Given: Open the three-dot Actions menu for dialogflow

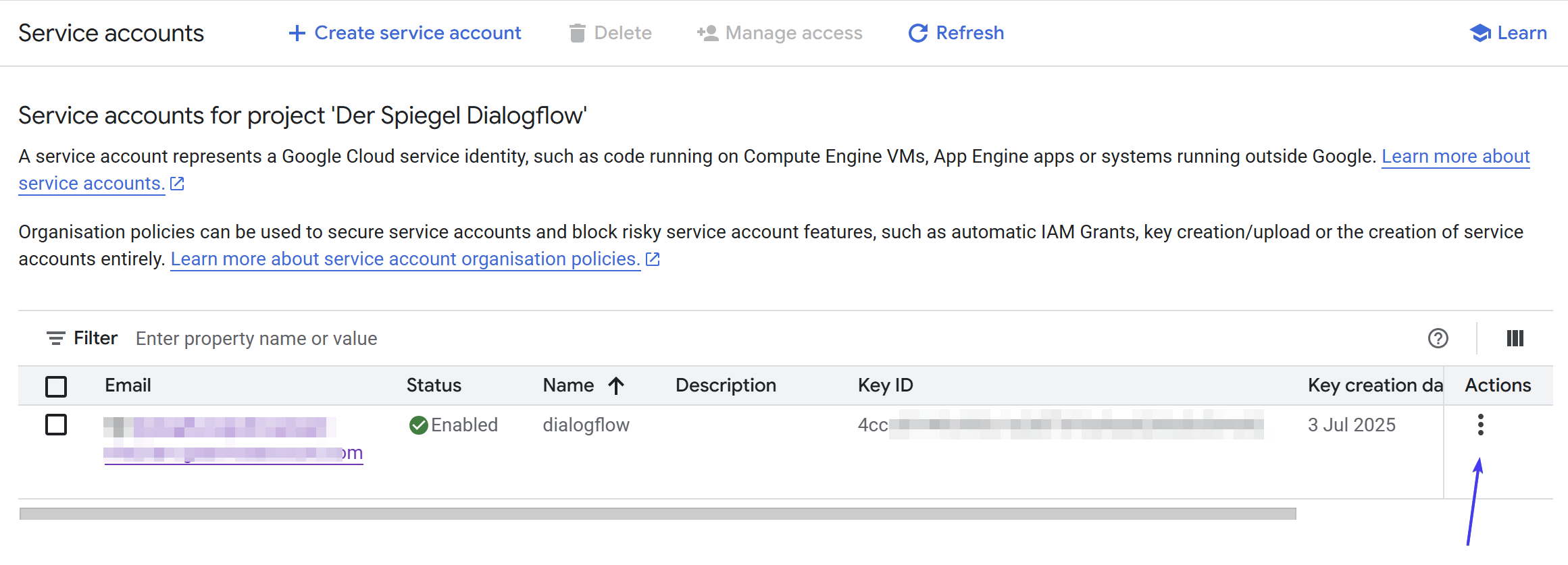Looking at the screenshot, I should point(1480,425).
